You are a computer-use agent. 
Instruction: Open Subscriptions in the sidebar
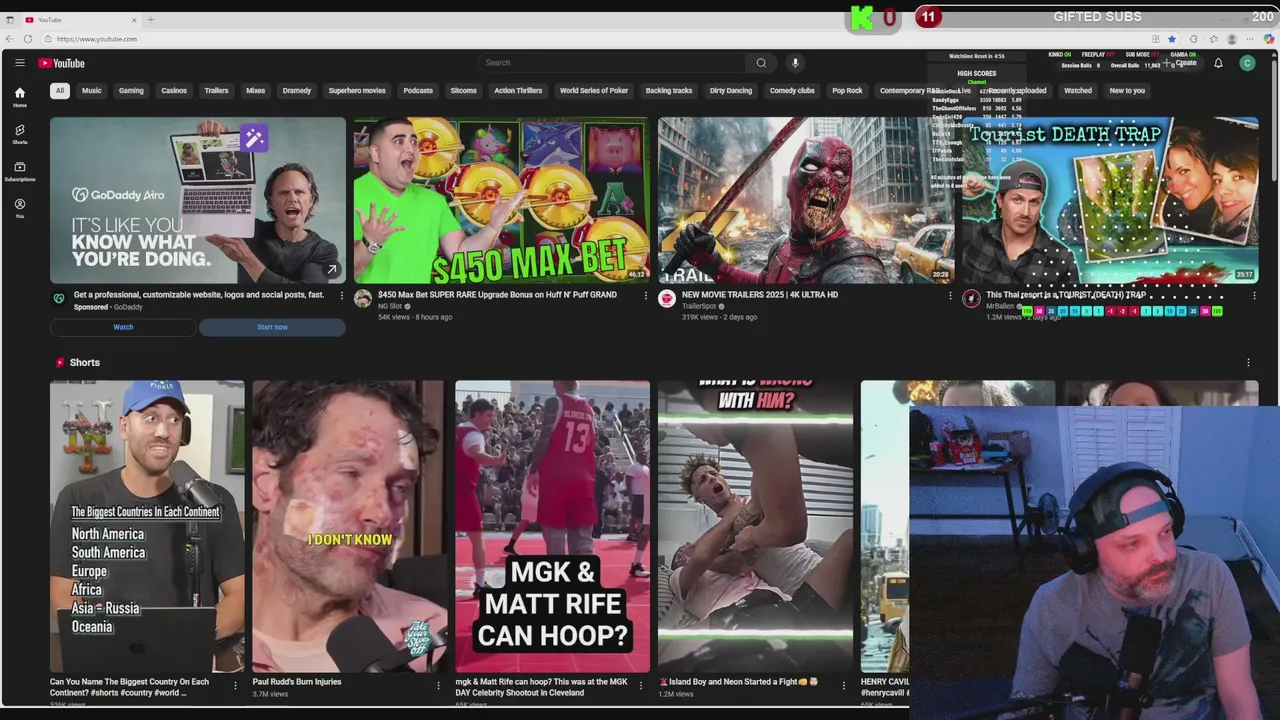click(x=19, y=171)
